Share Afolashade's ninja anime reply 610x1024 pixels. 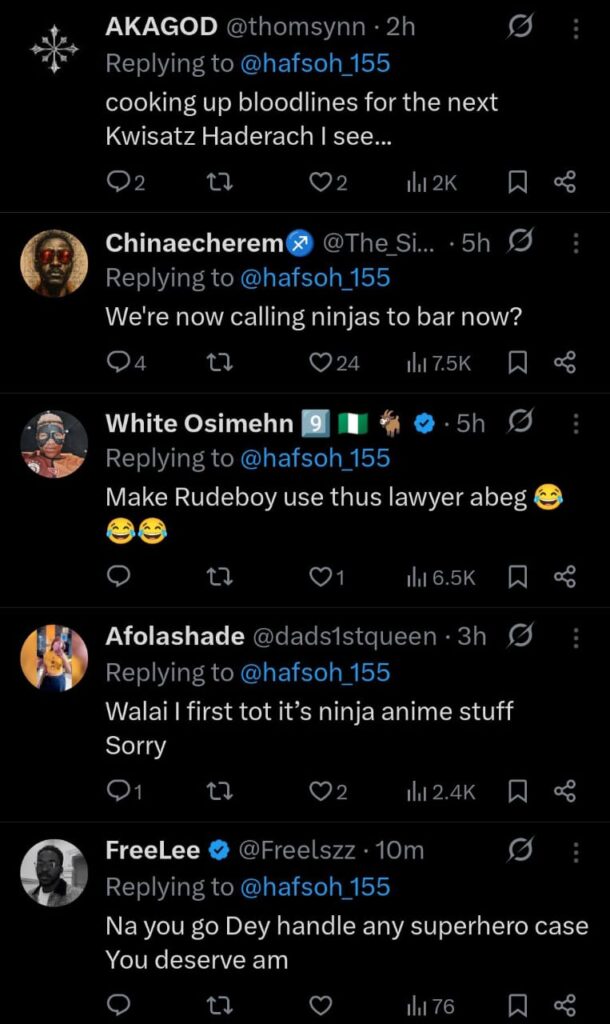pos(564,792)
